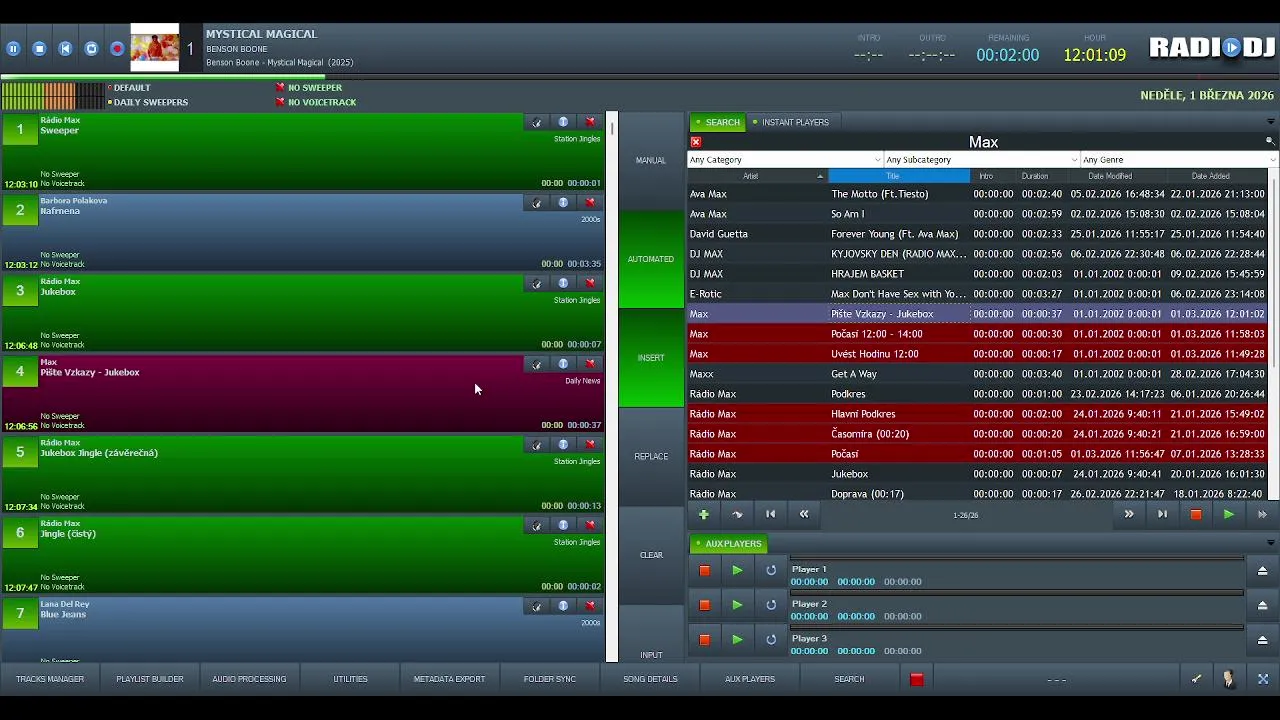Viewport: 1280px width, 720px height.
Task: Go to previous page of search results
Action: coord(804,514)
